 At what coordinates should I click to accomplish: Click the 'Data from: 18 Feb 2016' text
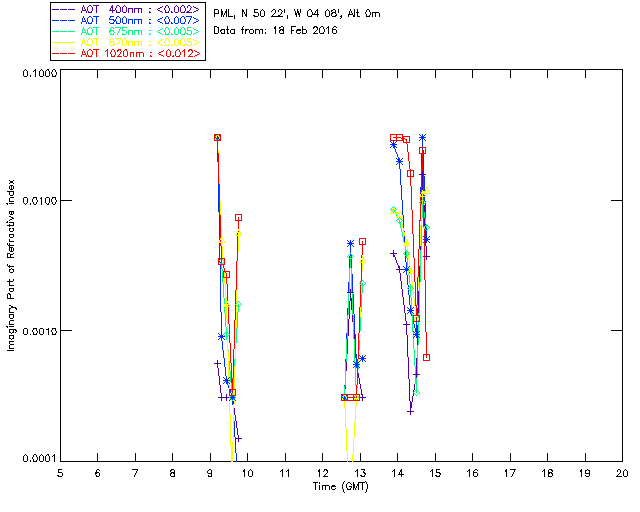pyautogui.click(x=276, y=31)
